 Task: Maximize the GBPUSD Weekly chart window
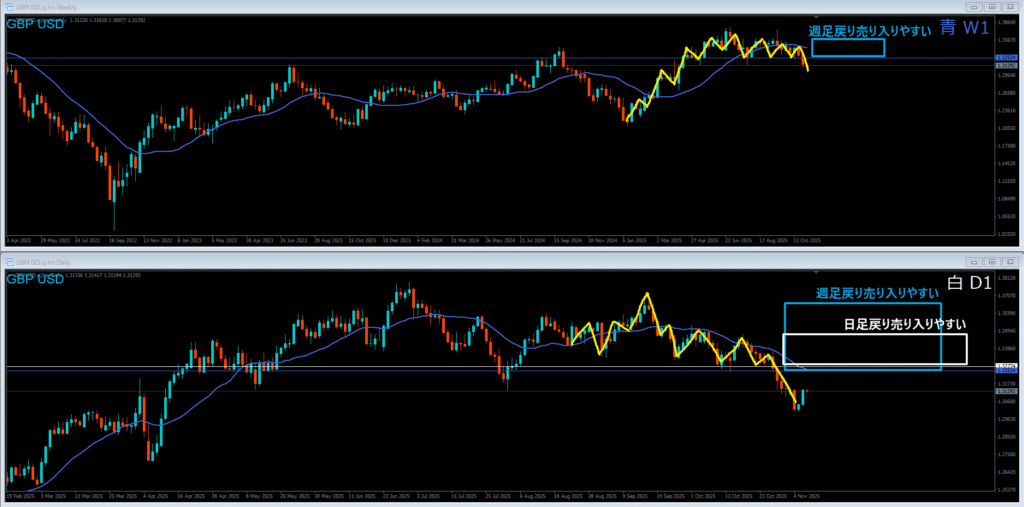pyautogui.click(x=991, y=5)
